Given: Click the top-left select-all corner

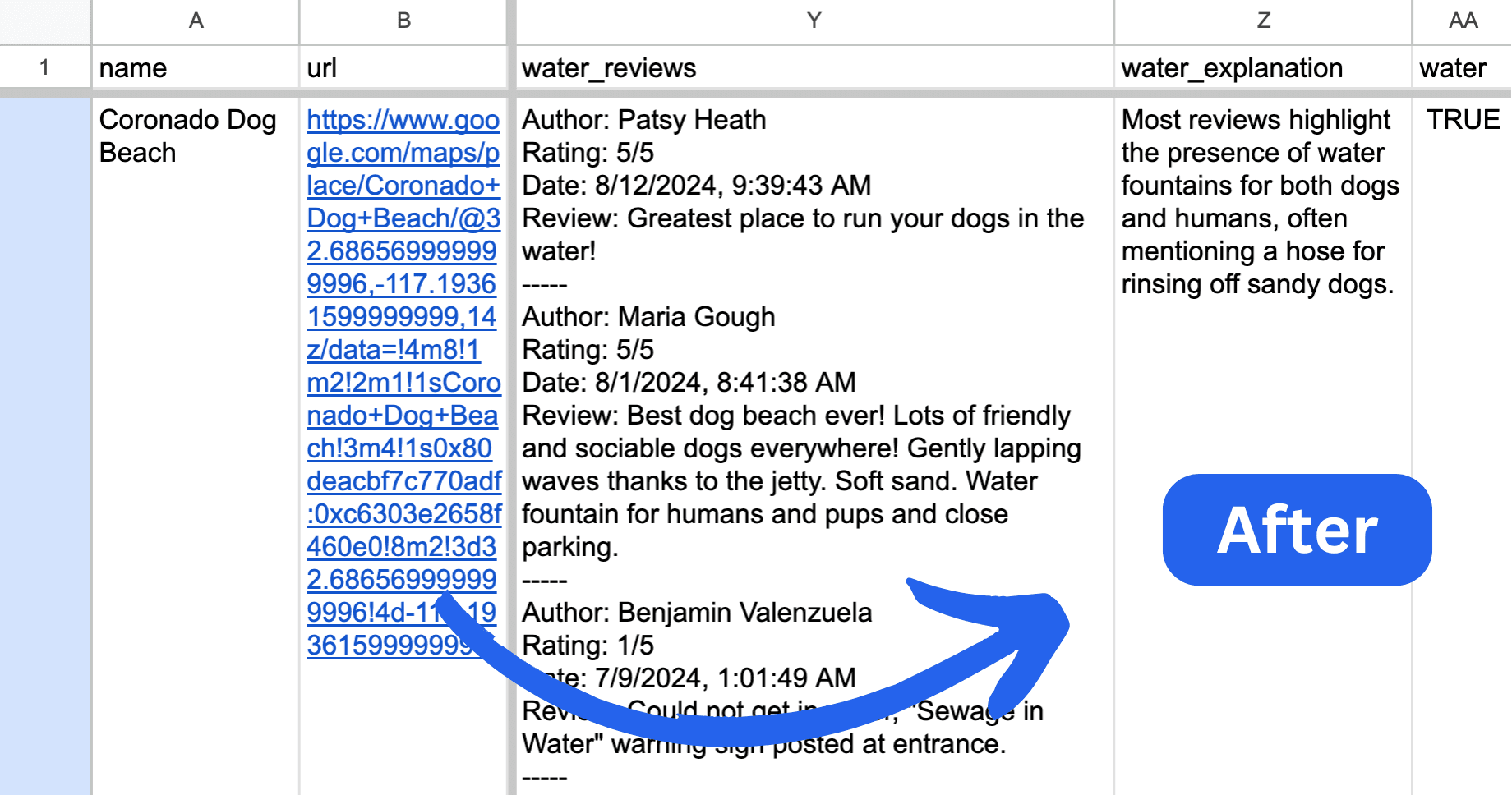Looking at the screenshot, I should coord(44,21).
